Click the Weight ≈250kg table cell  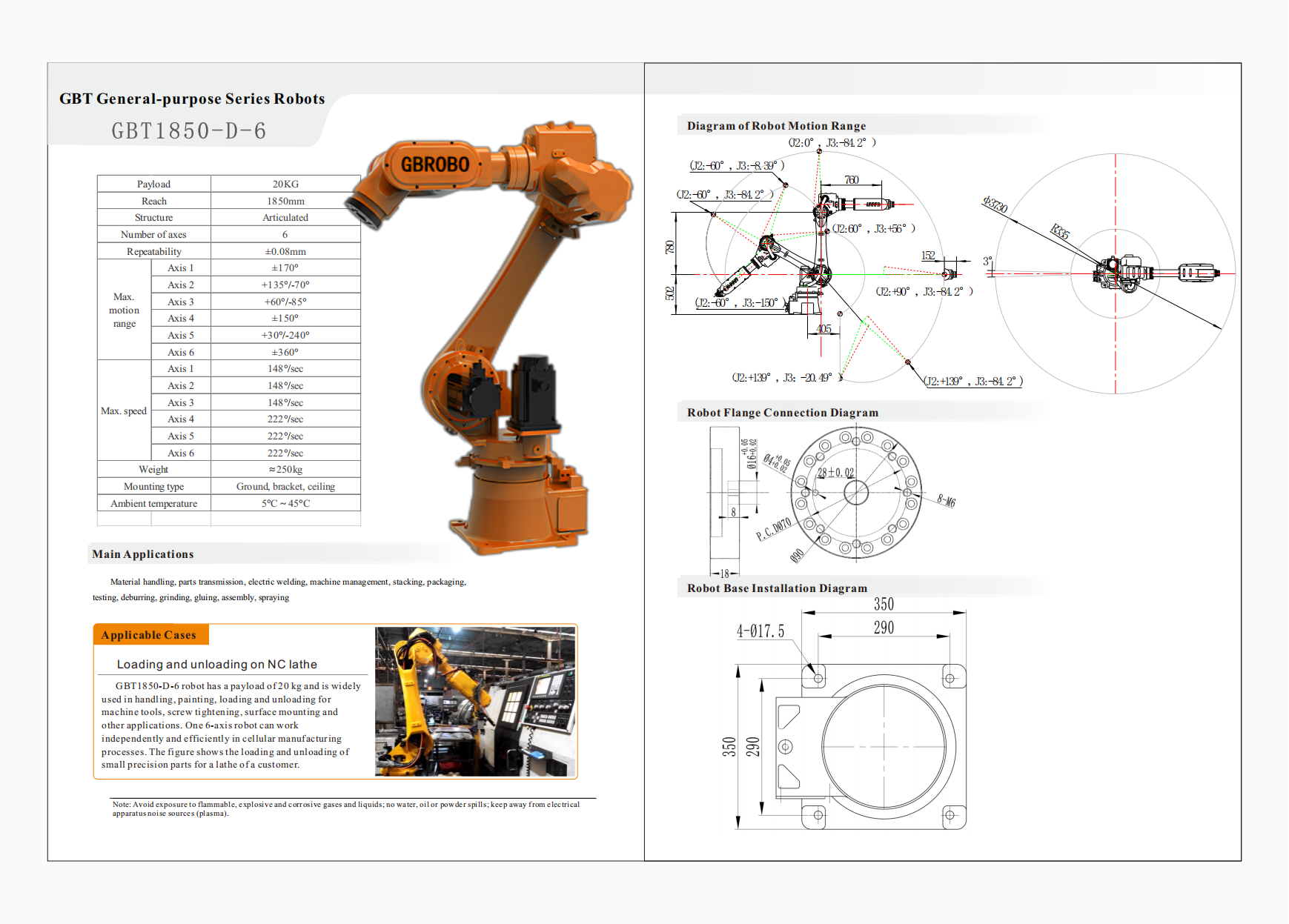285,469
